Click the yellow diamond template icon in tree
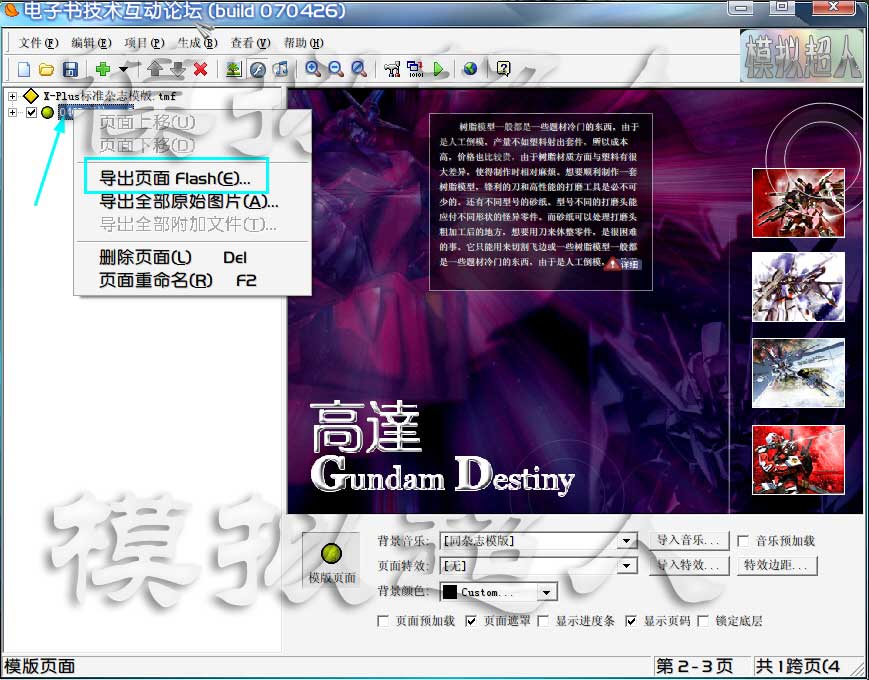Image resolution: width=869 pixels, height=680 pixels. pyautogui.click(x=31, y=96)
